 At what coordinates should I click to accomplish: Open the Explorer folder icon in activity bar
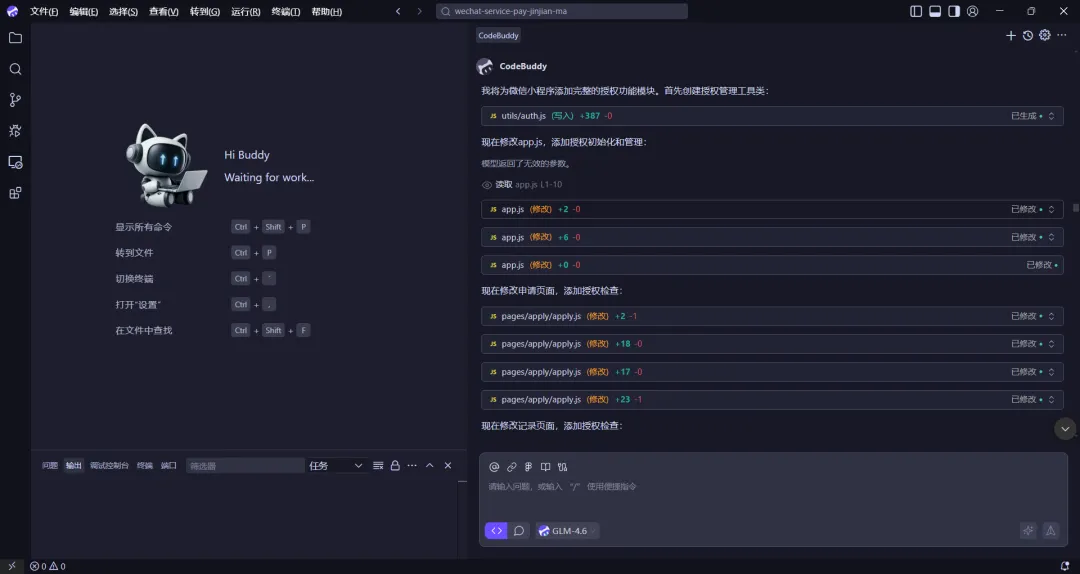[15, 38]
